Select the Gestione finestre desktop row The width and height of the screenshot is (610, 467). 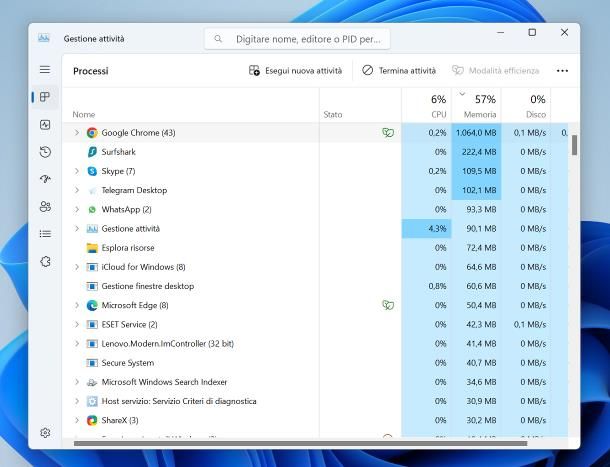(x=315, y=286)
